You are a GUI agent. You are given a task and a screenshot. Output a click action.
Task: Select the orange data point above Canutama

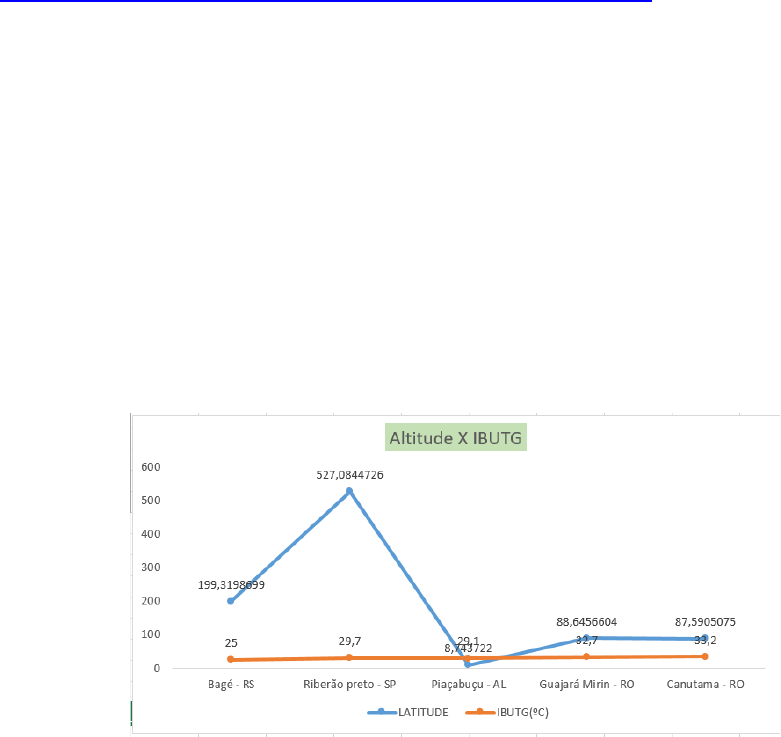tap(704, 656)
